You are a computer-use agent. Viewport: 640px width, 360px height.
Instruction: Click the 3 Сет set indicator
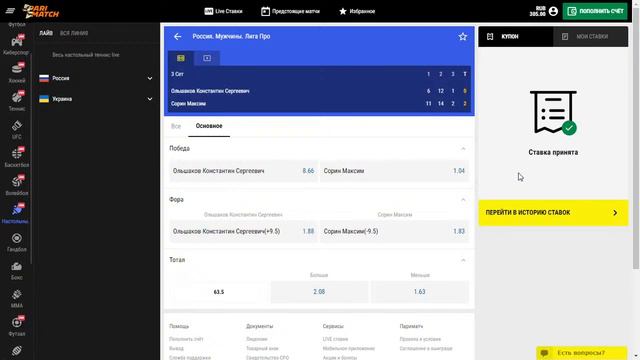(x=177, y=74)
